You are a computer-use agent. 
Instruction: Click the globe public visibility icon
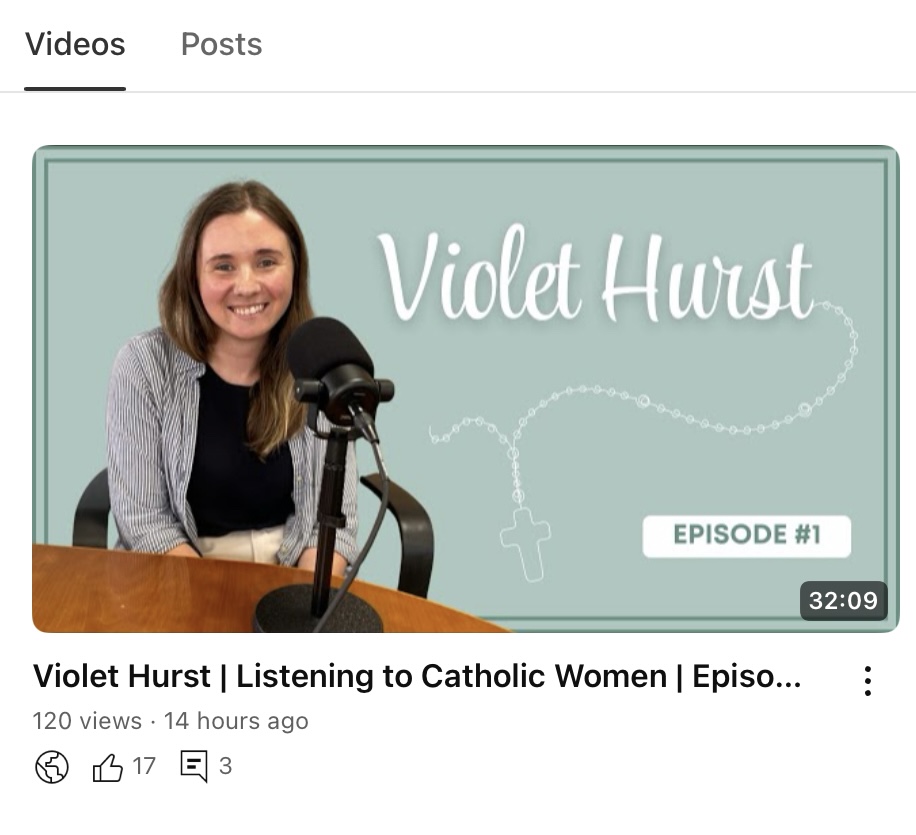click(x=52, y=766)
